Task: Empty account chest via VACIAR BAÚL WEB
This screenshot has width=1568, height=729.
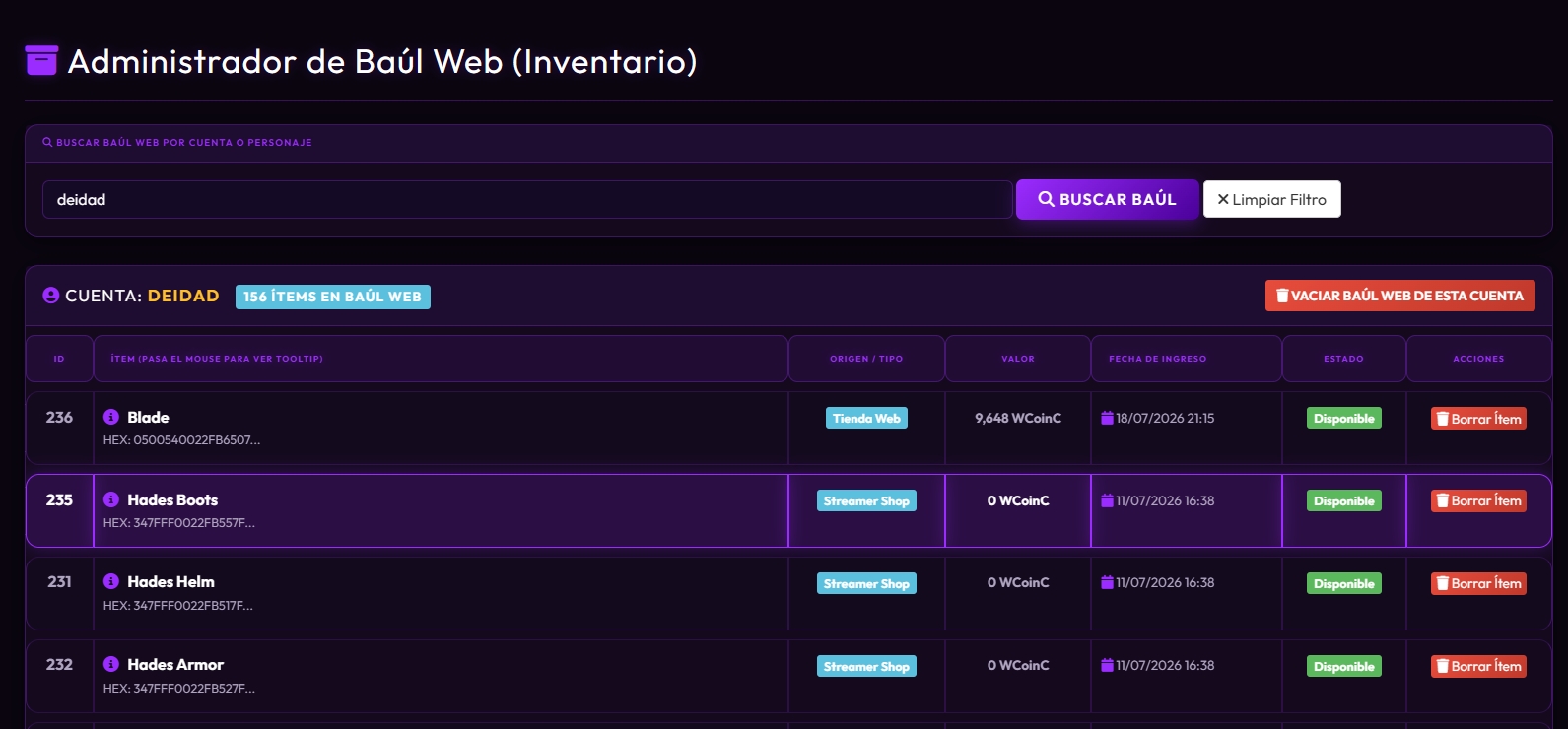Action: coord(1399,296)
